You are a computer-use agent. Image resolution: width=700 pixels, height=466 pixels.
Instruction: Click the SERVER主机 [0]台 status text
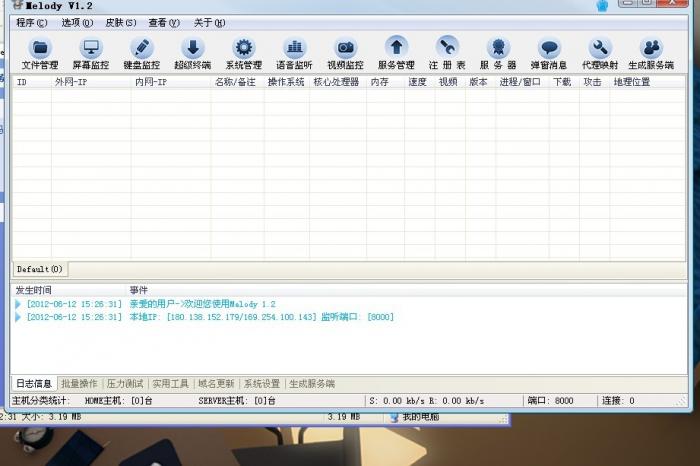(x=237, y=401)
